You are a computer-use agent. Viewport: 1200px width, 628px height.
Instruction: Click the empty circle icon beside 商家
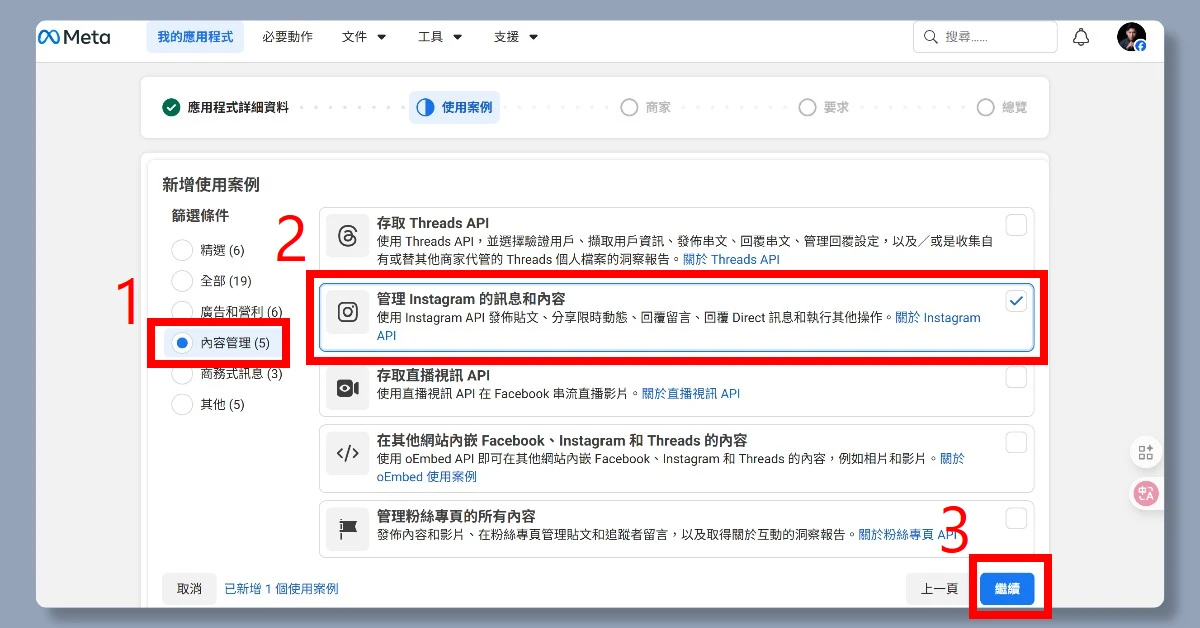click(x=629, y=107)
